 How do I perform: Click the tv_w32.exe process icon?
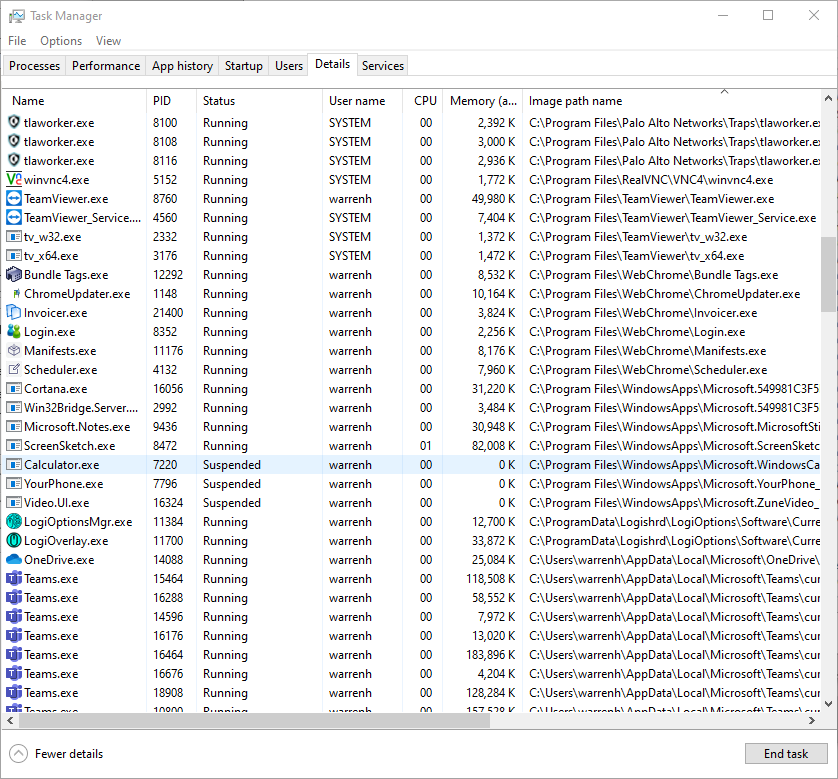14,237
